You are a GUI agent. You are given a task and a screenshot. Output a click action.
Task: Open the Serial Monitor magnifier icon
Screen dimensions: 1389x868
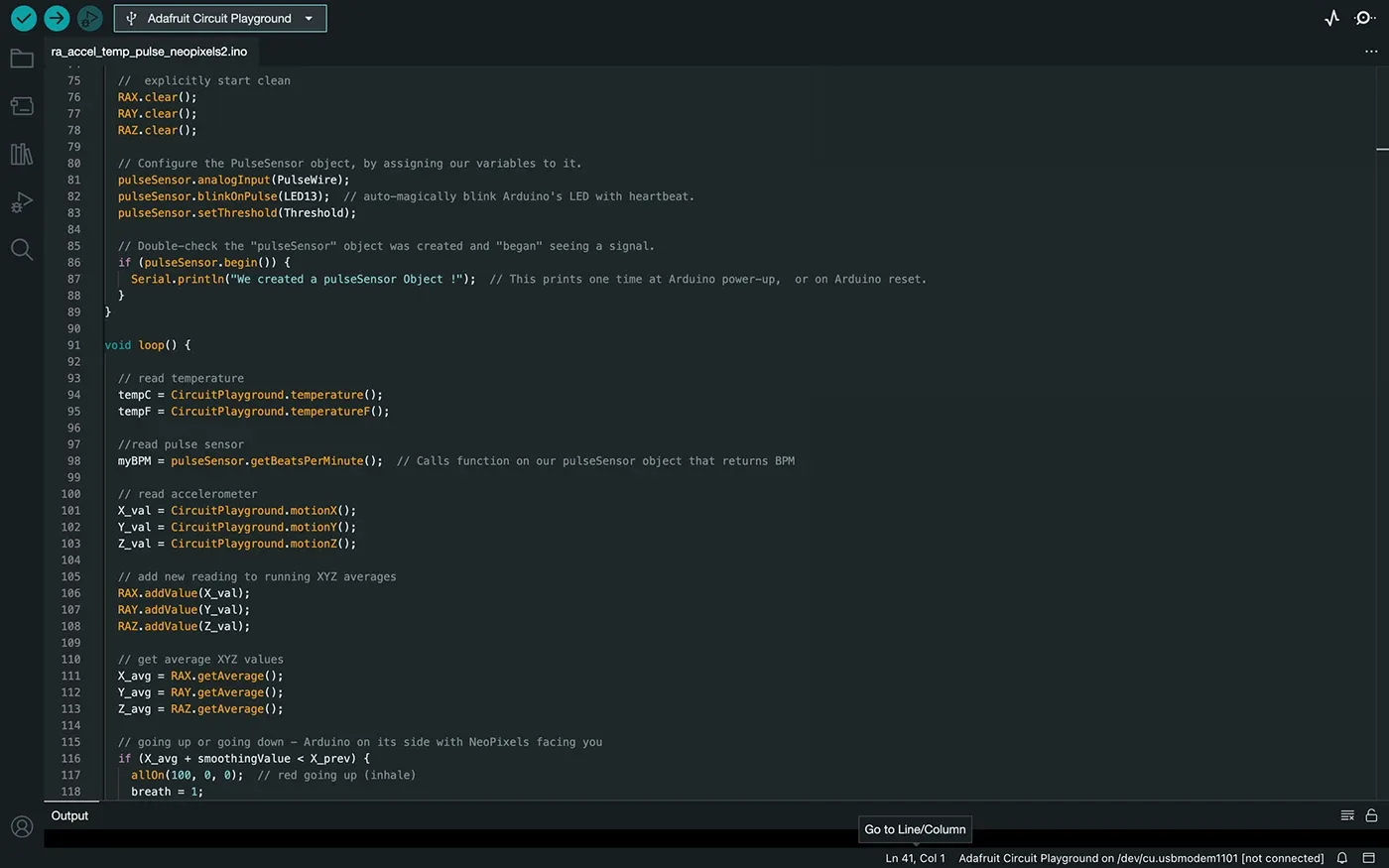pos(1365,18)
